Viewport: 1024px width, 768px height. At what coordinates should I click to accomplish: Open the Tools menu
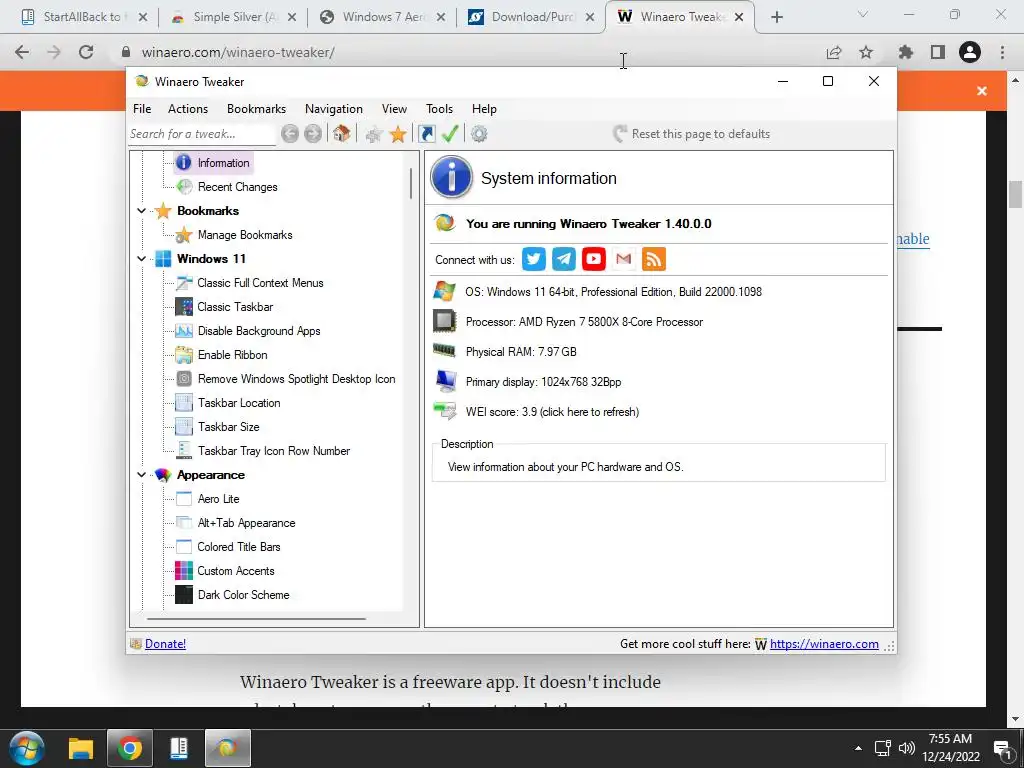439,109
